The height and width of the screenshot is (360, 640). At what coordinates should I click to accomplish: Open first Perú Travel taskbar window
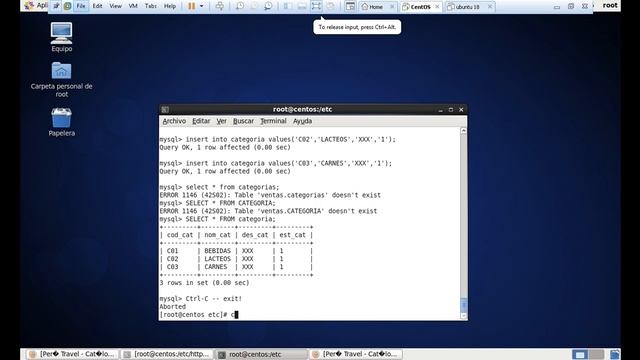[72, 354]
